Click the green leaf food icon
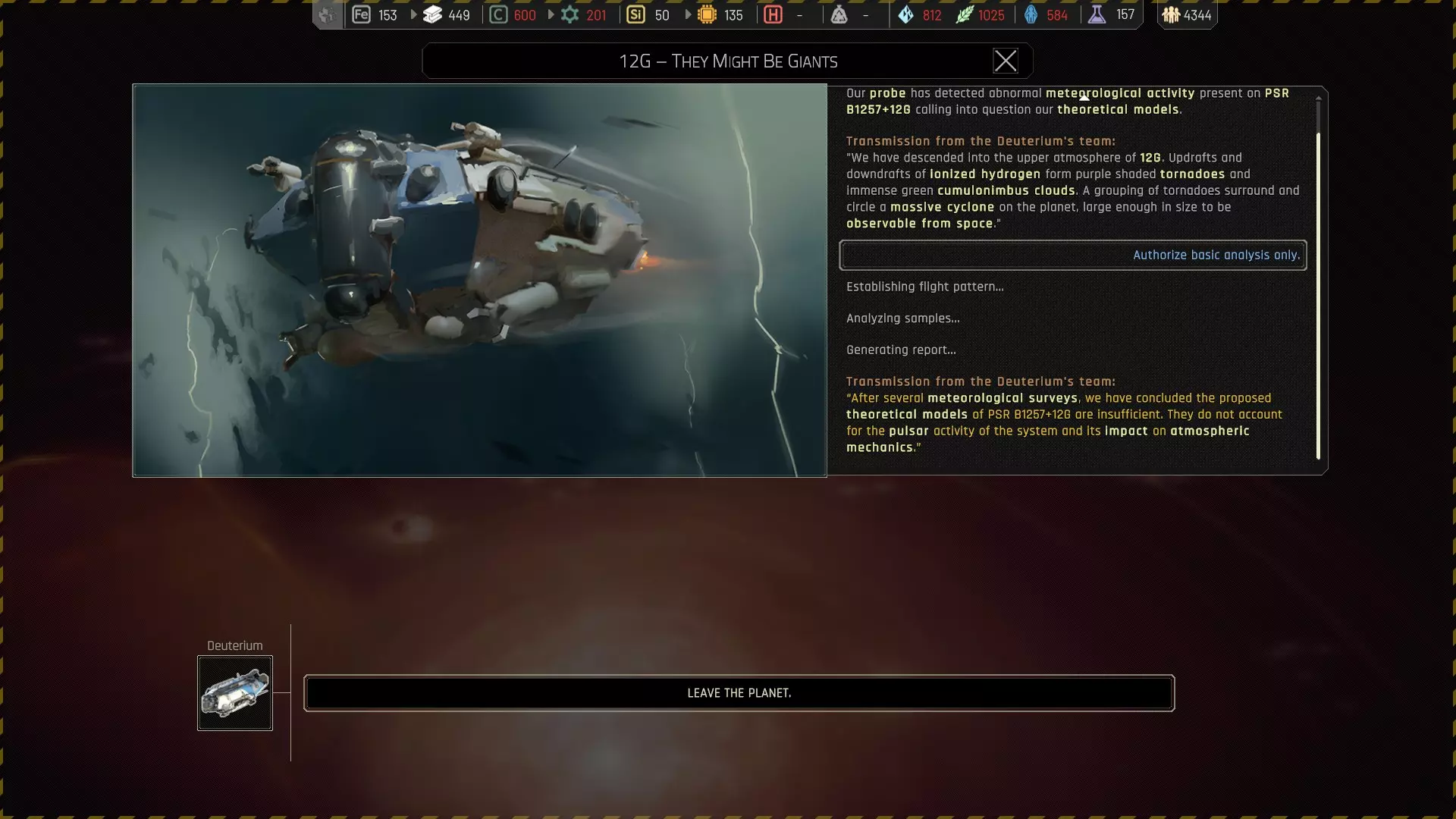Image resolution: width=1456 pixels, height=819 pixels. point(964,14)
